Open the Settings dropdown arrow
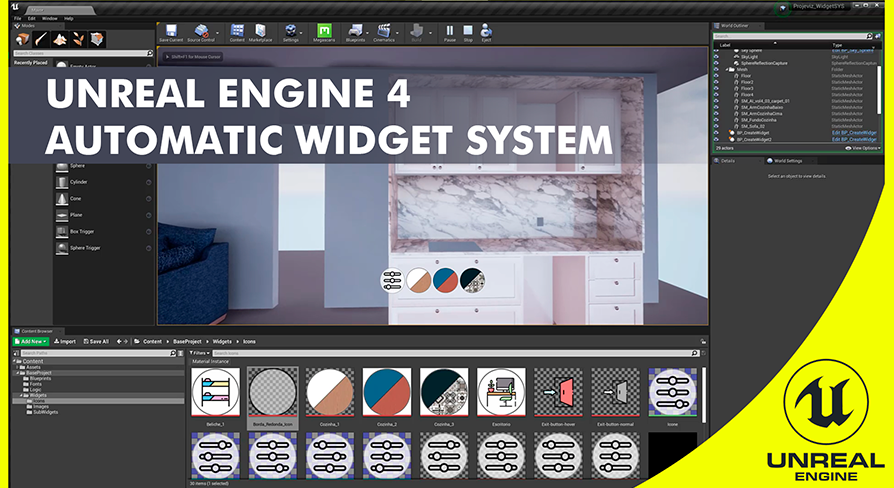The image size is (894, 488). click(x=302, y=33)
